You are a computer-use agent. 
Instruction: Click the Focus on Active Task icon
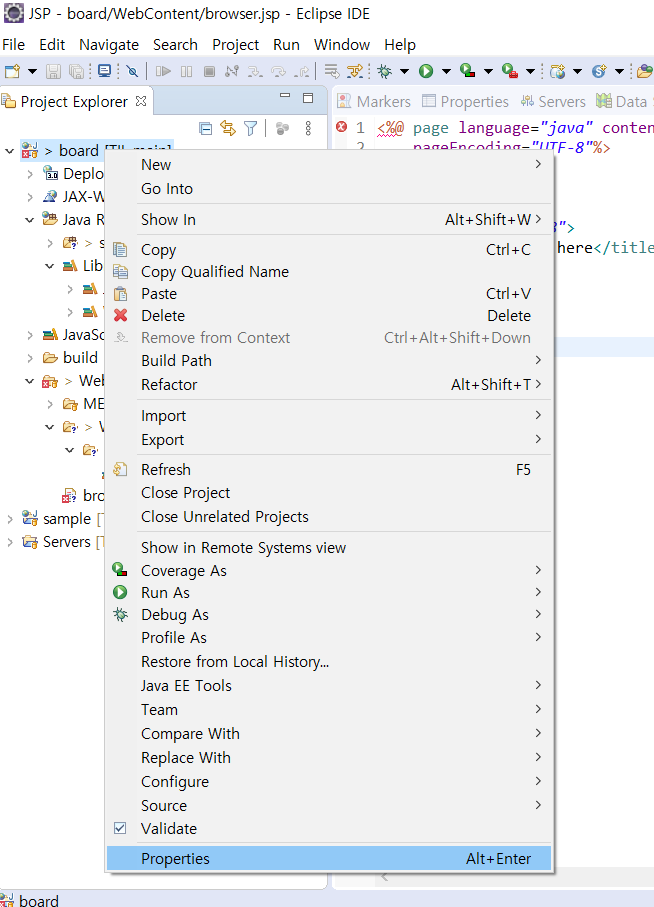pos(282,128)
